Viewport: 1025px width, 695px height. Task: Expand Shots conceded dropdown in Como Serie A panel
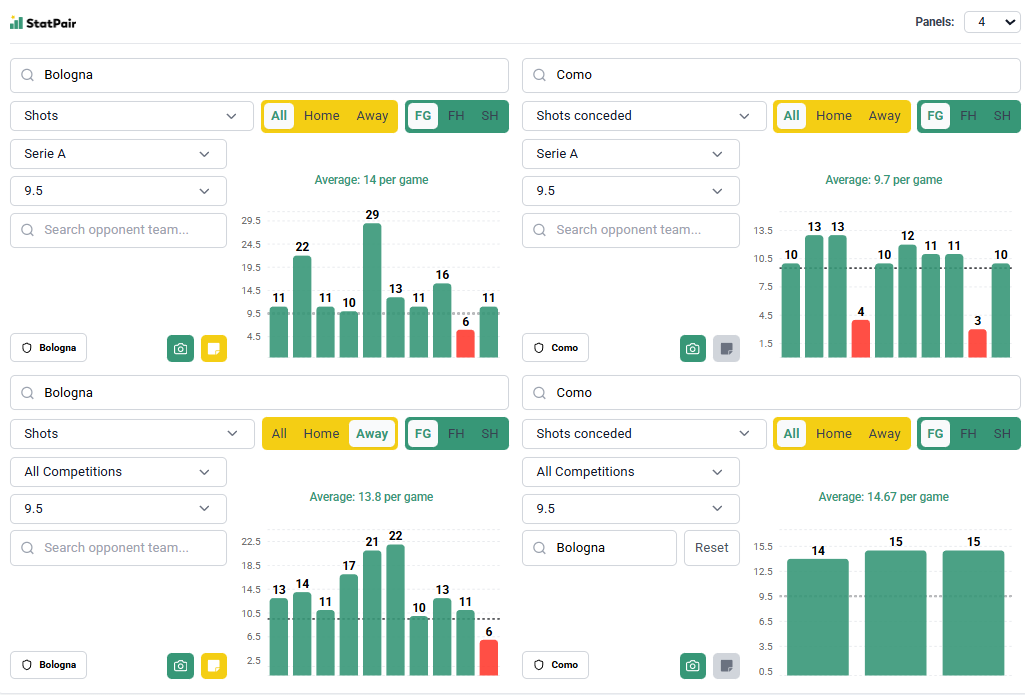click(643, 116)
